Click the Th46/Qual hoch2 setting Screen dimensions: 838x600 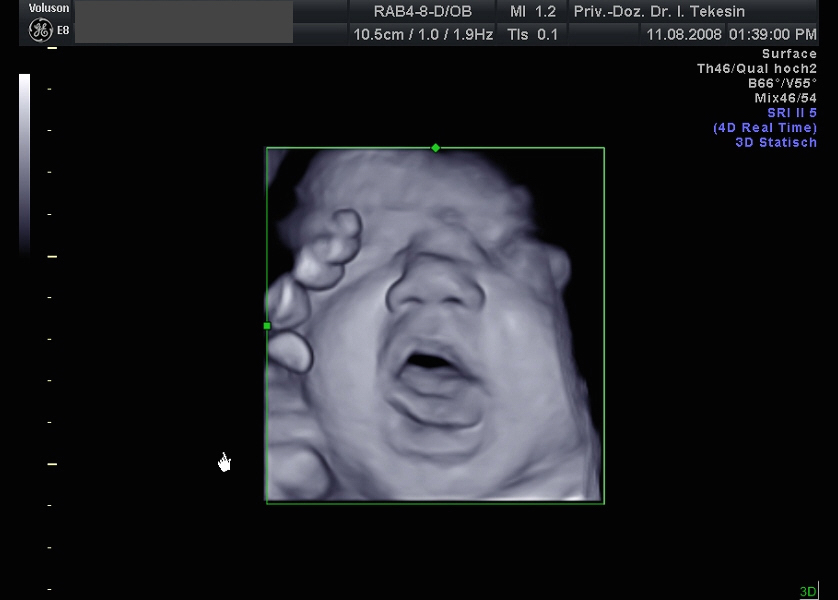pyautogui.click(x=756, y=69)
